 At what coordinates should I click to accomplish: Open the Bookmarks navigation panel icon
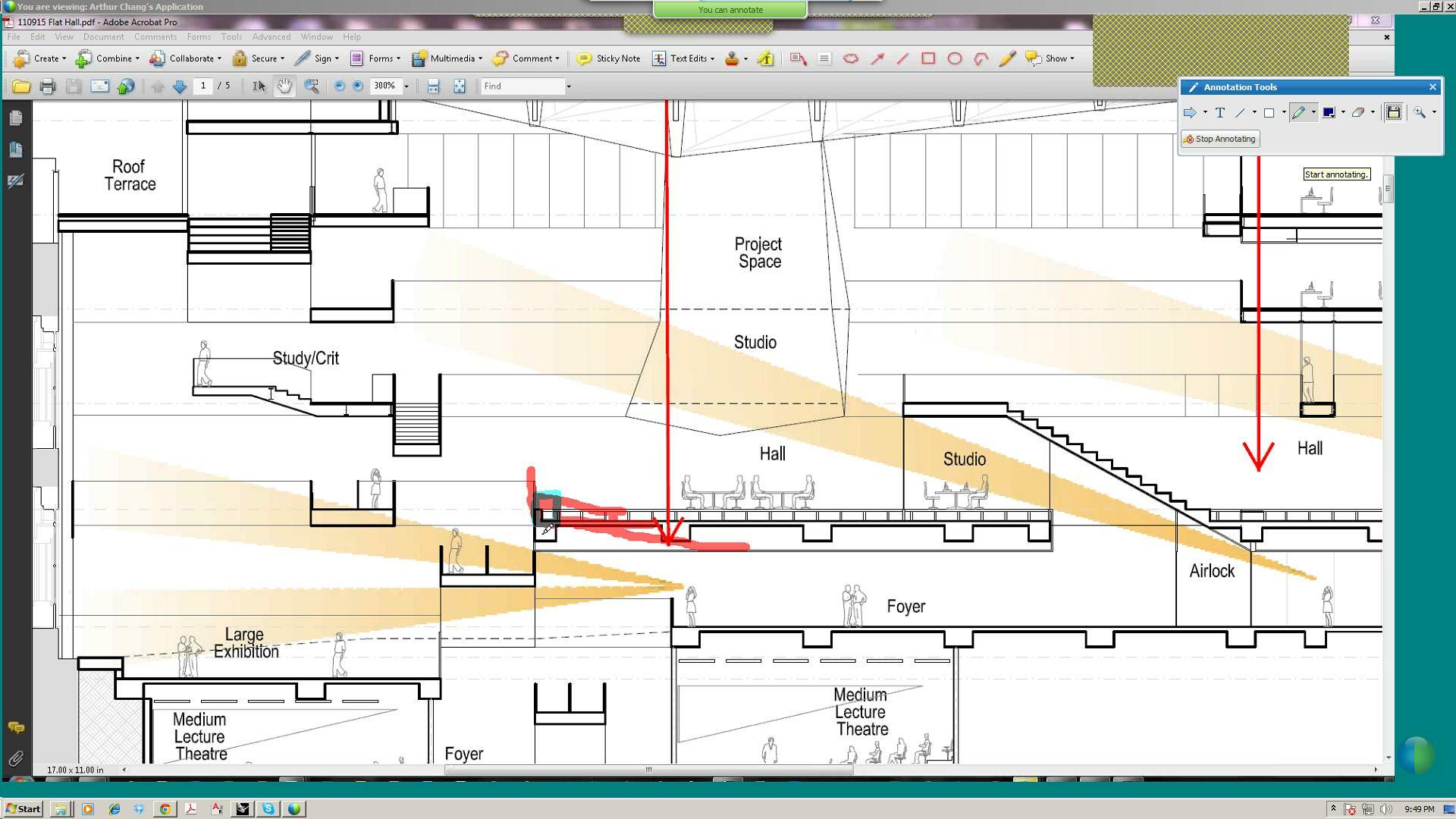point(15,150)
